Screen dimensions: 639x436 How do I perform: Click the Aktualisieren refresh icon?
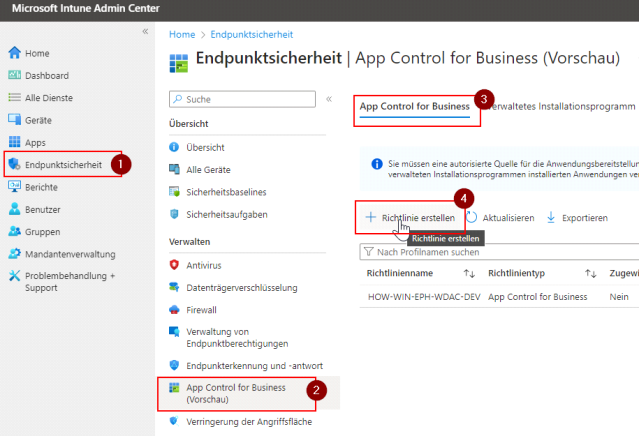(x=472, y=217)
